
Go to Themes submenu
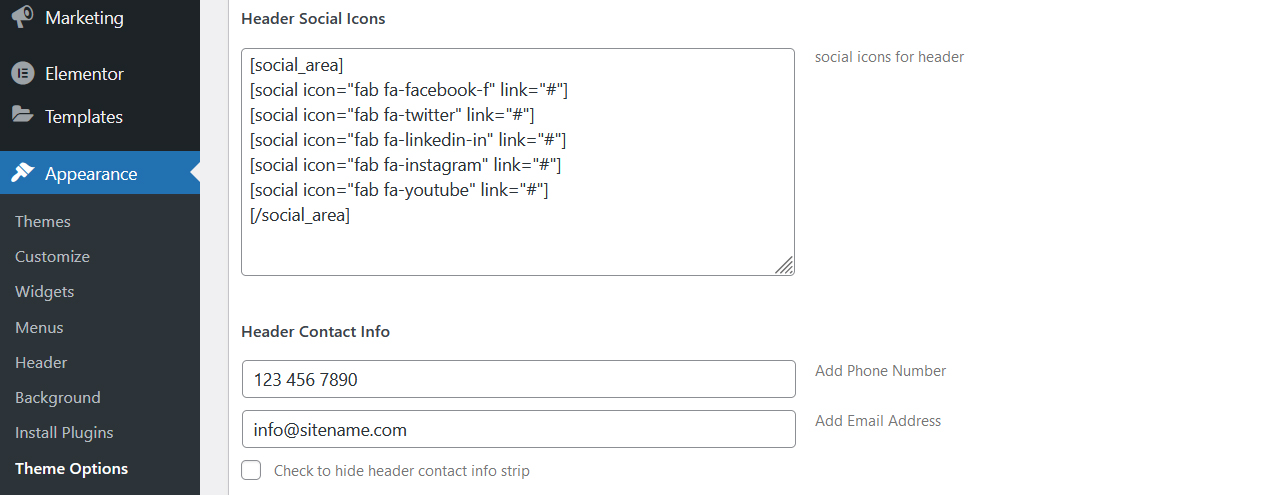point(43,222)
